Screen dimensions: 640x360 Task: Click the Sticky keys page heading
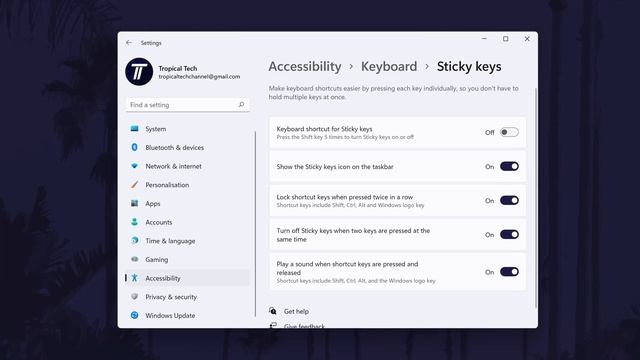(x=469, y=67)
